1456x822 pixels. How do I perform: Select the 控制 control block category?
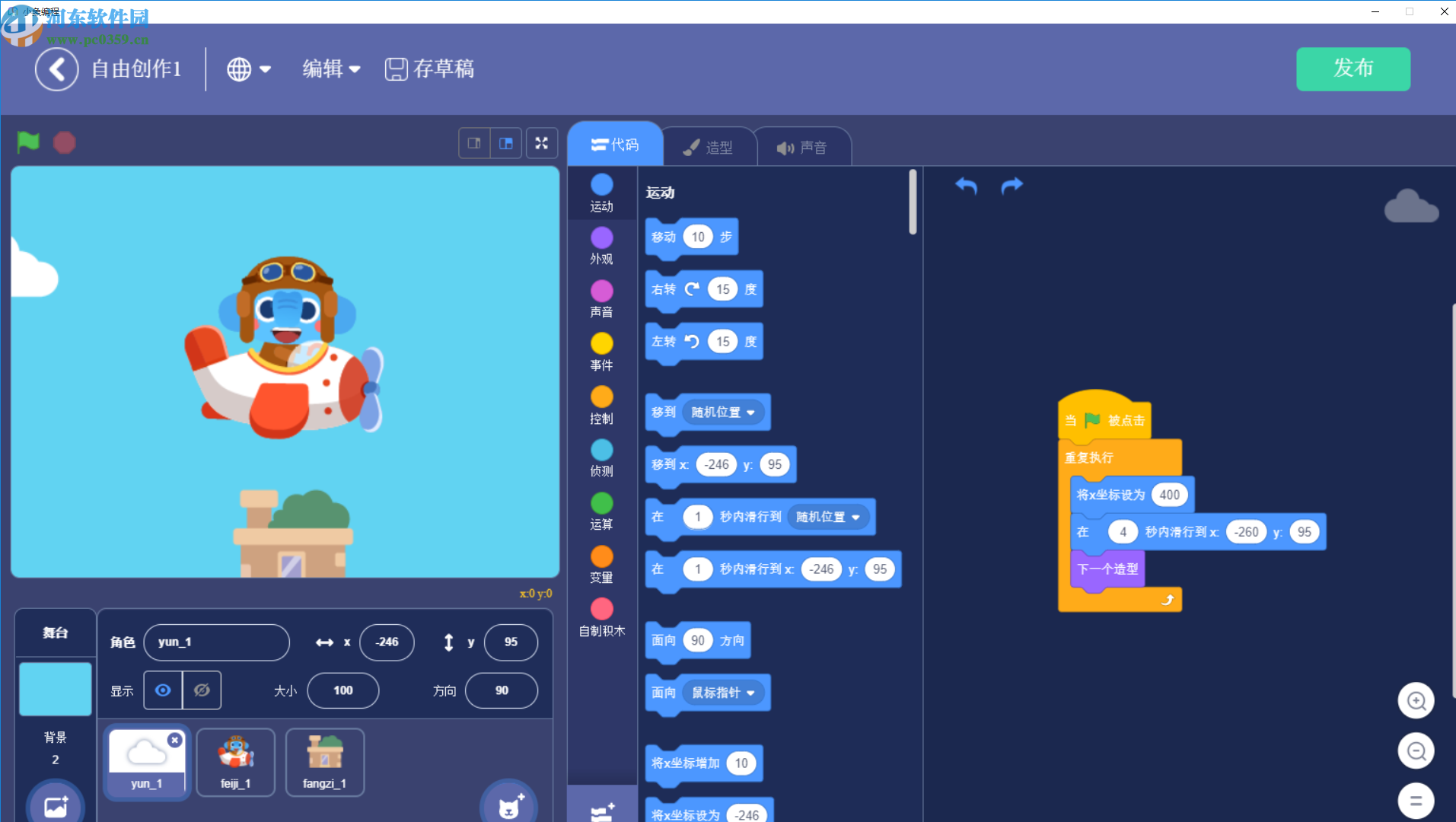[x=601, y=406]
